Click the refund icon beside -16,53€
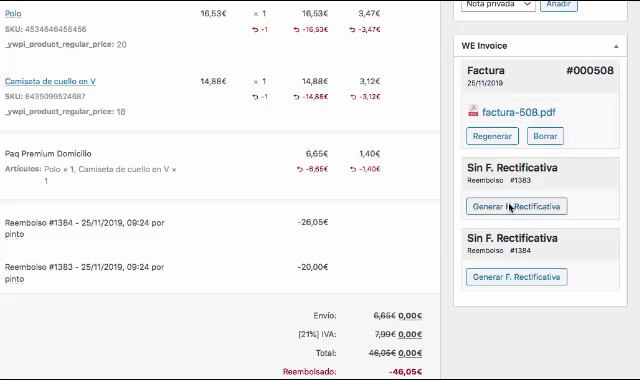640x380 pixels. coord(296,29)
